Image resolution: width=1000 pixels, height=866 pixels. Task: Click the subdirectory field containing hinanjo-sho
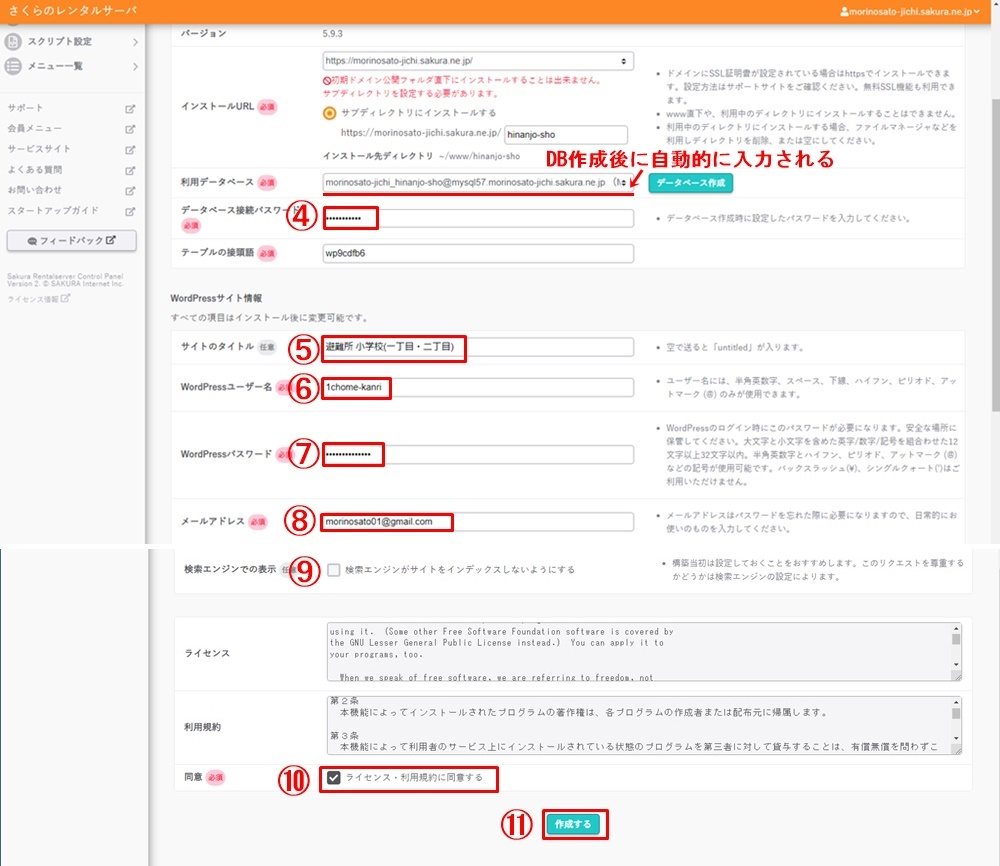pos(566,135)
